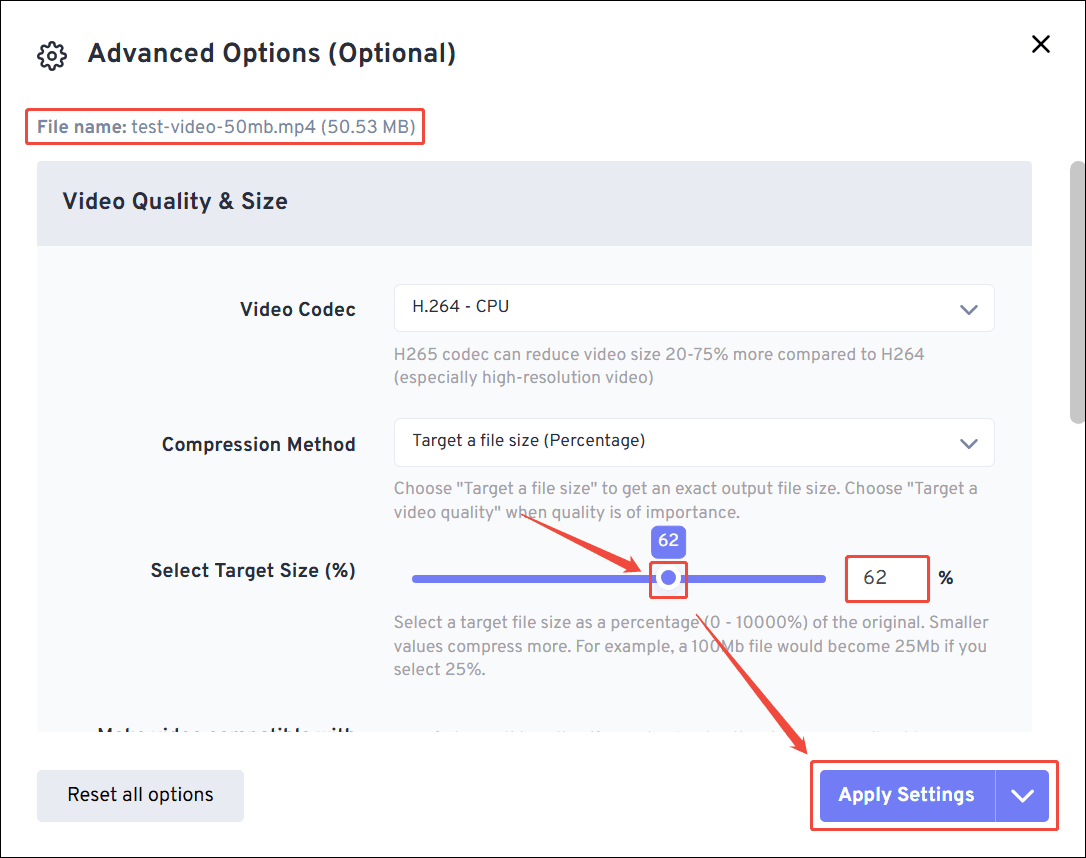Click the file name test-video-50mb.mp4 text
Screen dimensions: 1086x858
coord(224,127)
